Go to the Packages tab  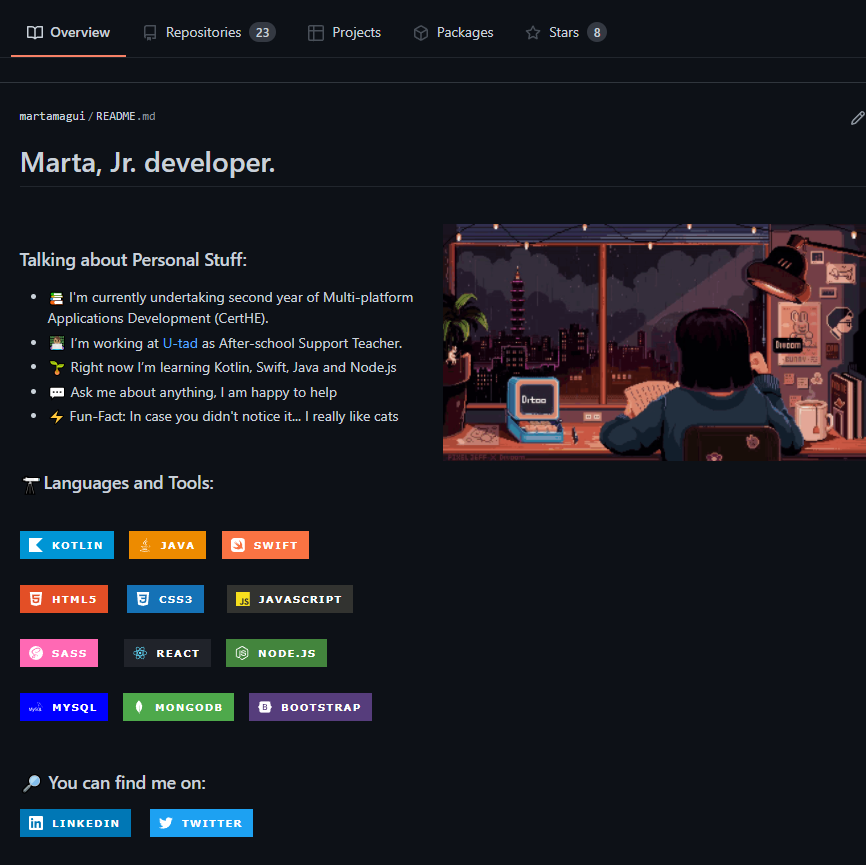(x=453, y=33)
